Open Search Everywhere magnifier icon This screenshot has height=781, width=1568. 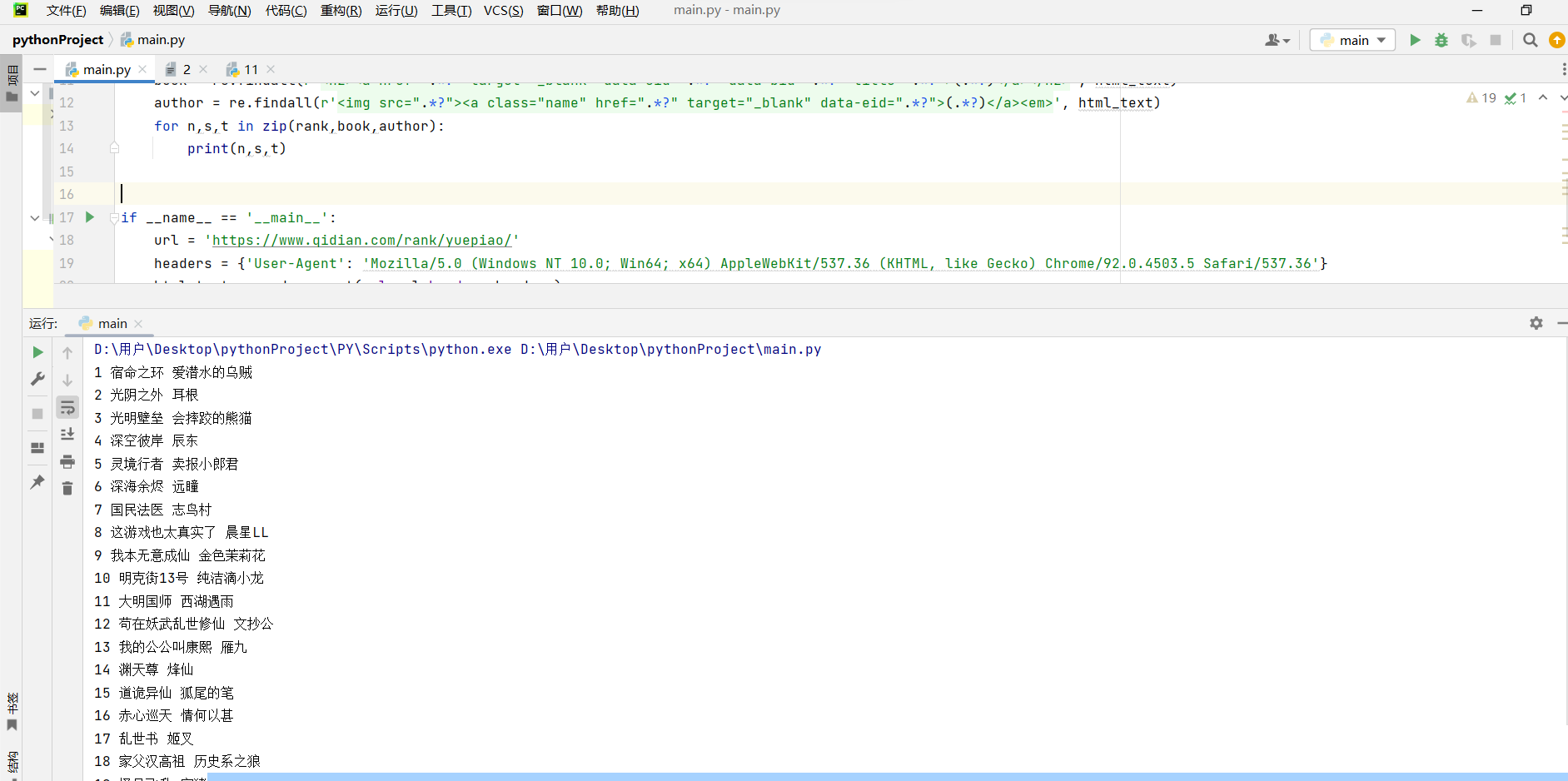[1530, 40]
